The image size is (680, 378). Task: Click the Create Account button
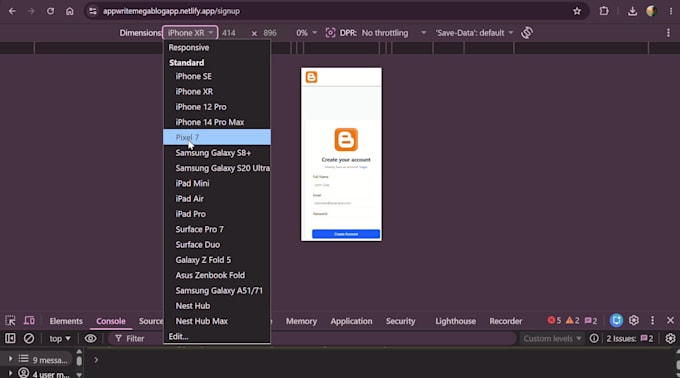pyautogui.click(x=346, y=234)
